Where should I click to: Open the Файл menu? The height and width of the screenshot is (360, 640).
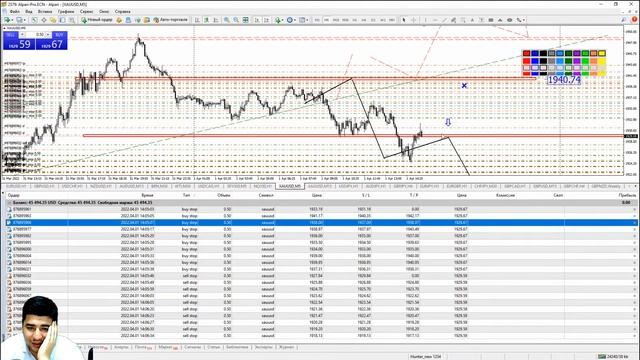pos(14,12)
